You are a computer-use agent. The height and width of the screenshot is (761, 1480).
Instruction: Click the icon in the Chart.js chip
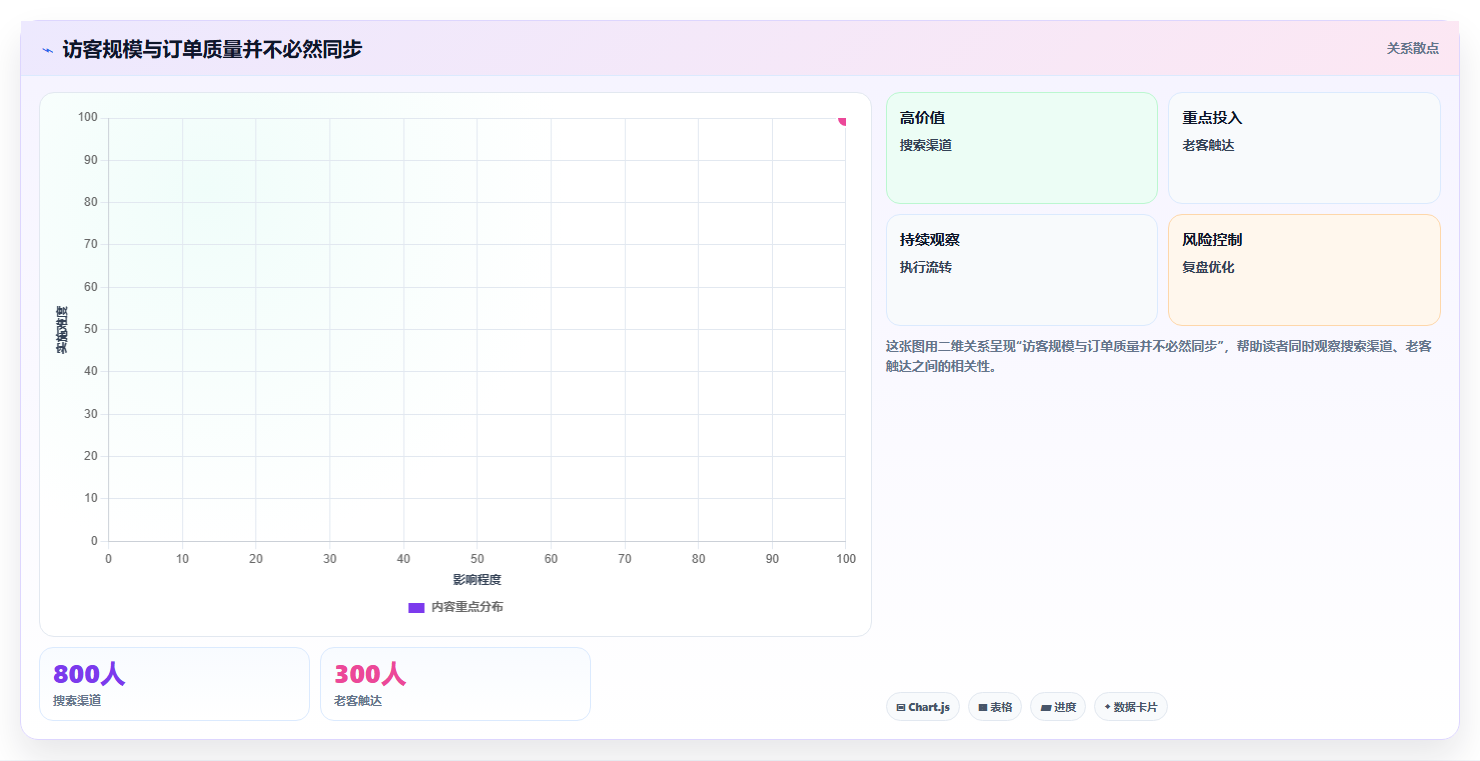[901, 707]
